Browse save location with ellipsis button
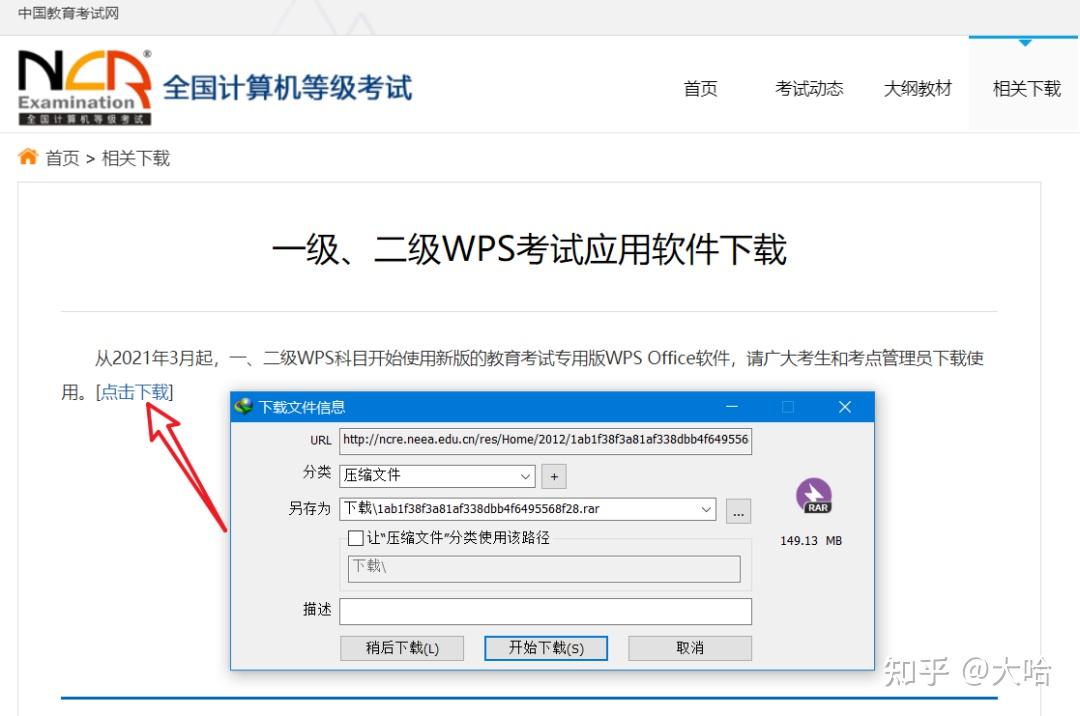This screenshot has height=716, width=1080. 738,511
